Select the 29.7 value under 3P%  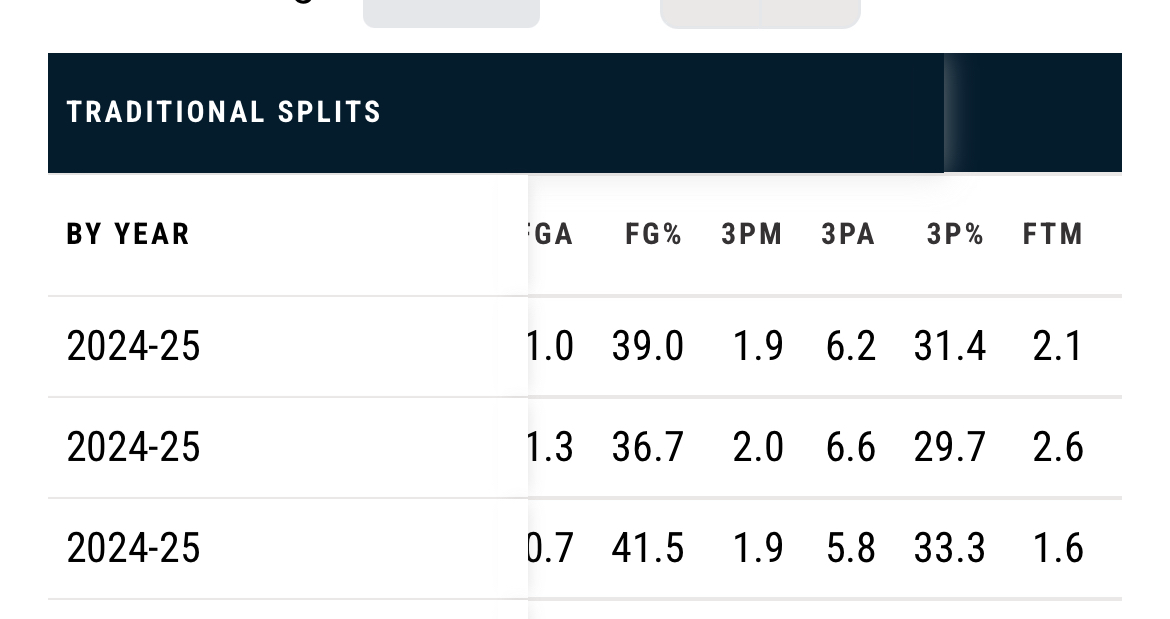tap(950, 447)
